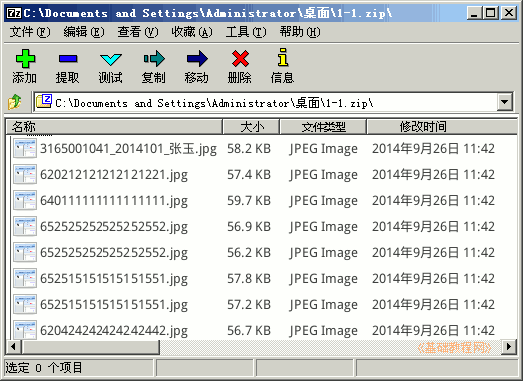
Task: Sort by the 修改时间 column header
Action: point(442,127)
